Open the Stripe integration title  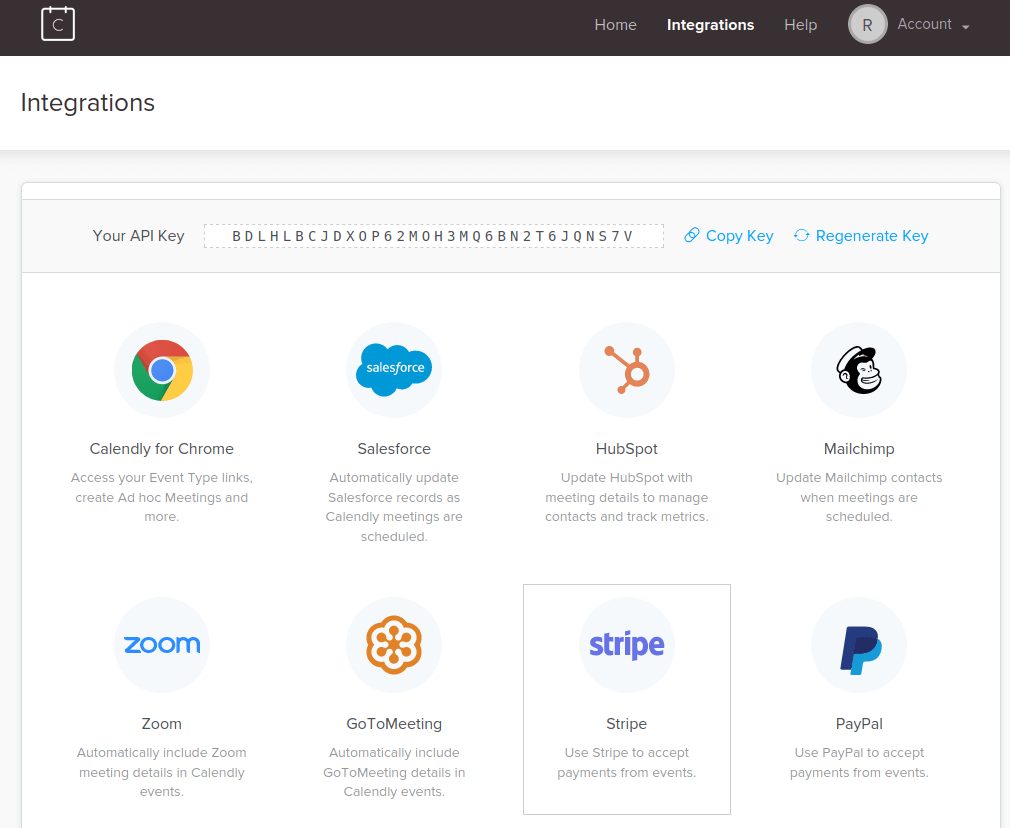point(627,724)
